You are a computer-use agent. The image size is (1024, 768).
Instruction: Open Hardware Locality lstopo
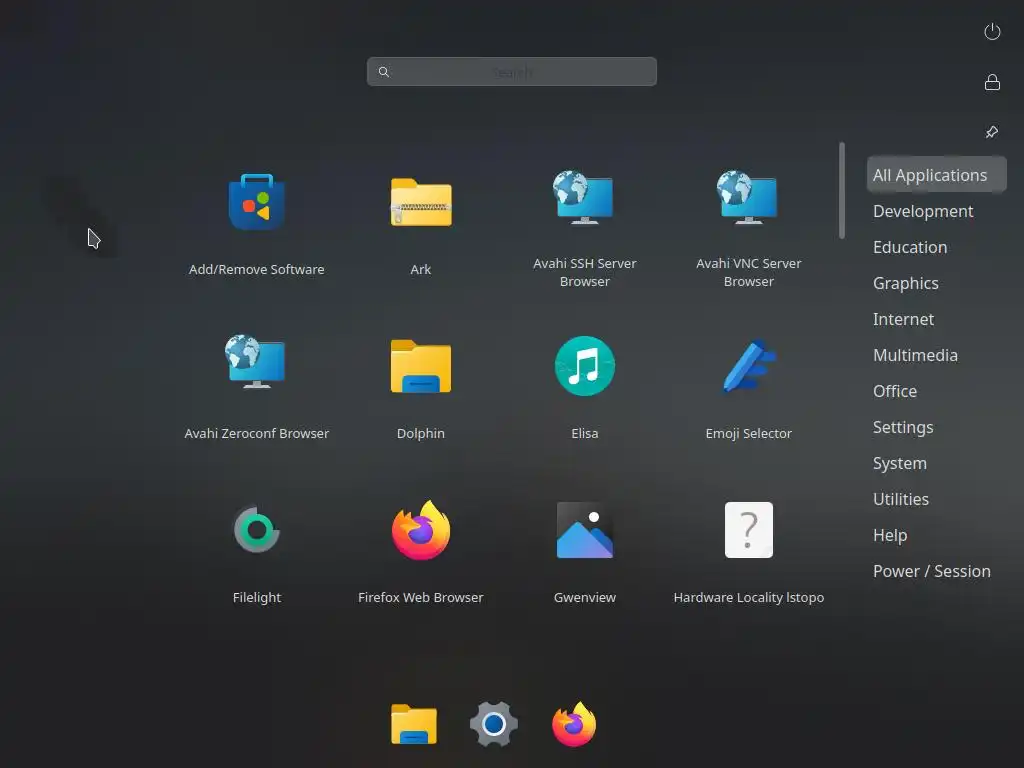tap(748, 530)
